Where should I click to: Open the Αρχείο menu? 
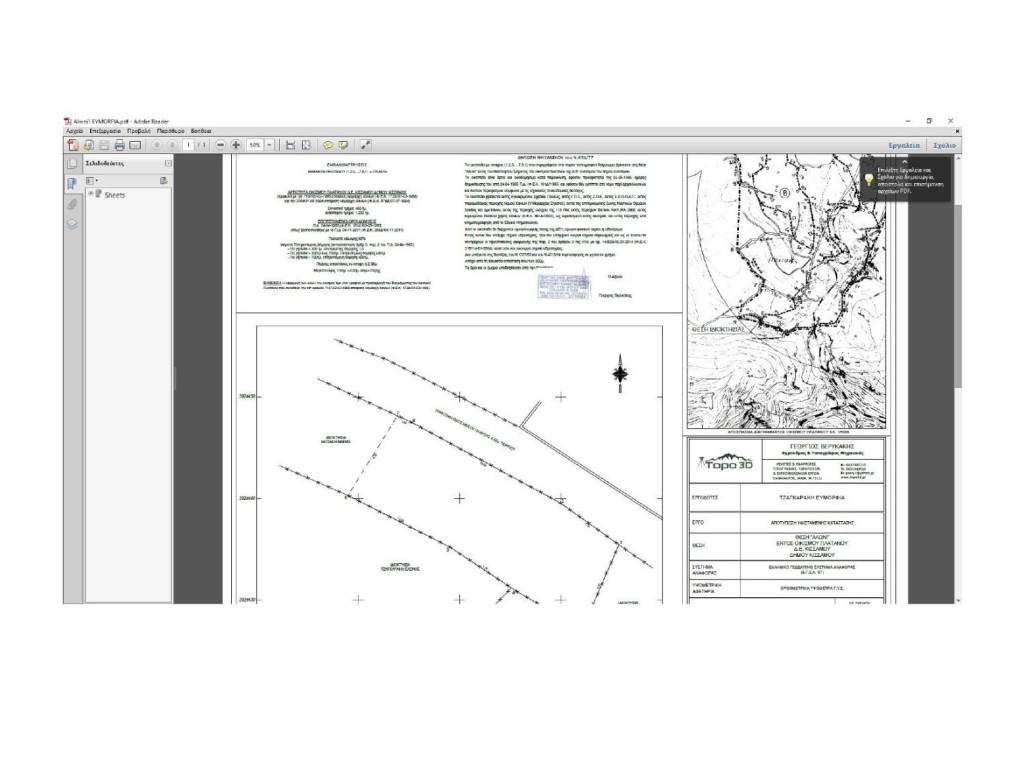point(75,131)
